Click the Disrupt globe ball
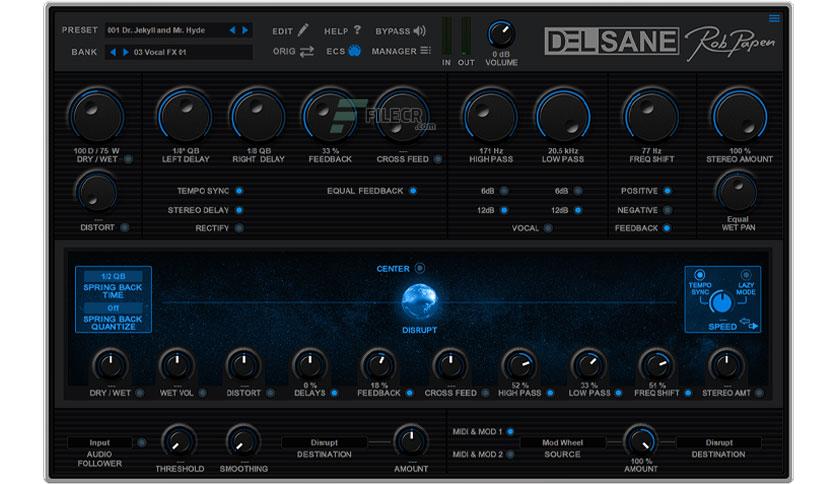The width and height of the screenshot is (836, 484). [419, 302]
